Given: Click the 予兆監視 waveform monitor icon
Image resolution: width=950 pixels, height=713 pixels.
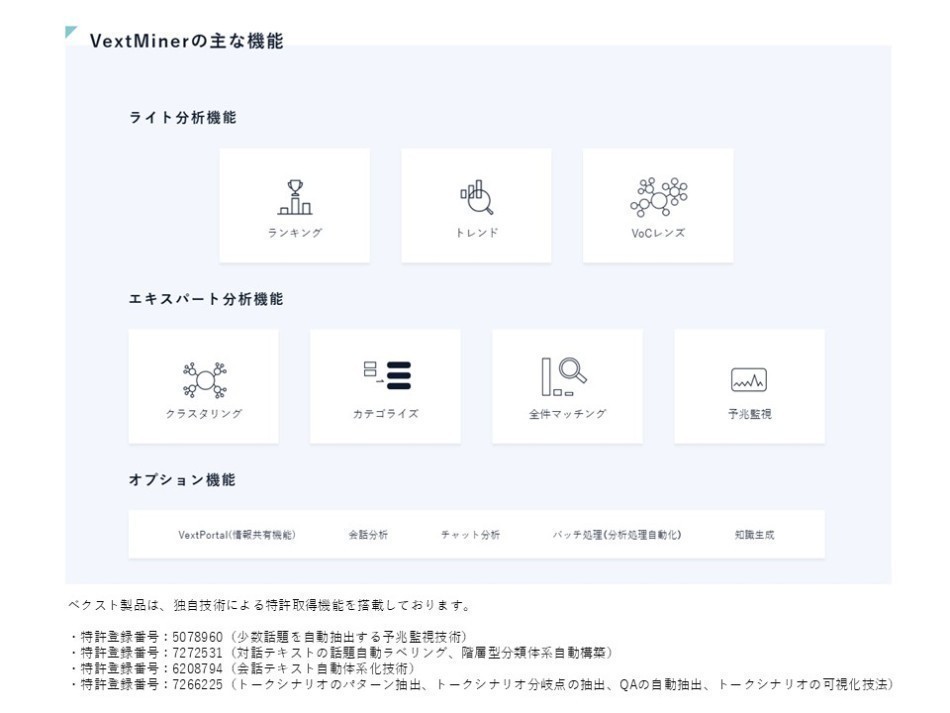Looking at the screenshot, I should click(749, 380).
